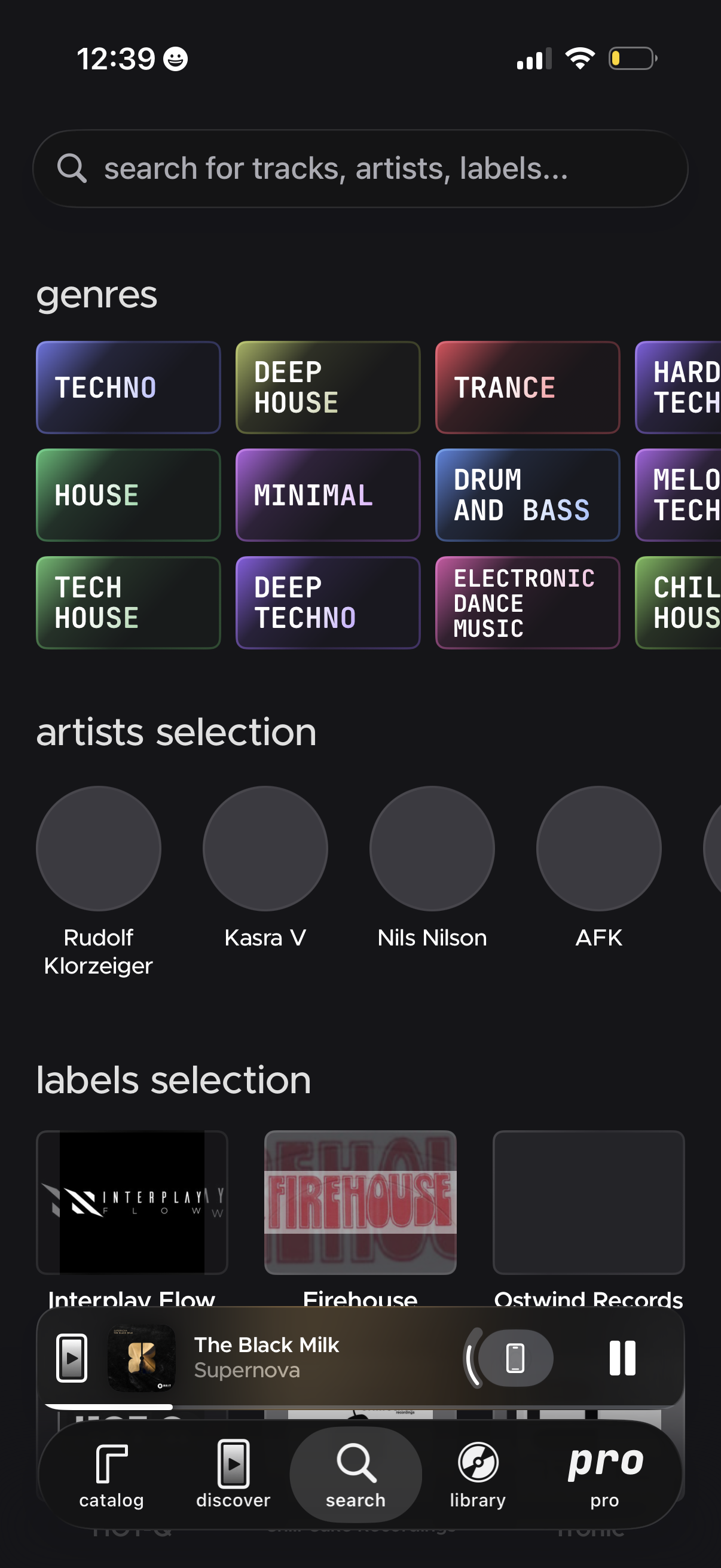Select the DEEP HOUSE genre tile
Screen dimensions: 721x1568
[328, 387]
